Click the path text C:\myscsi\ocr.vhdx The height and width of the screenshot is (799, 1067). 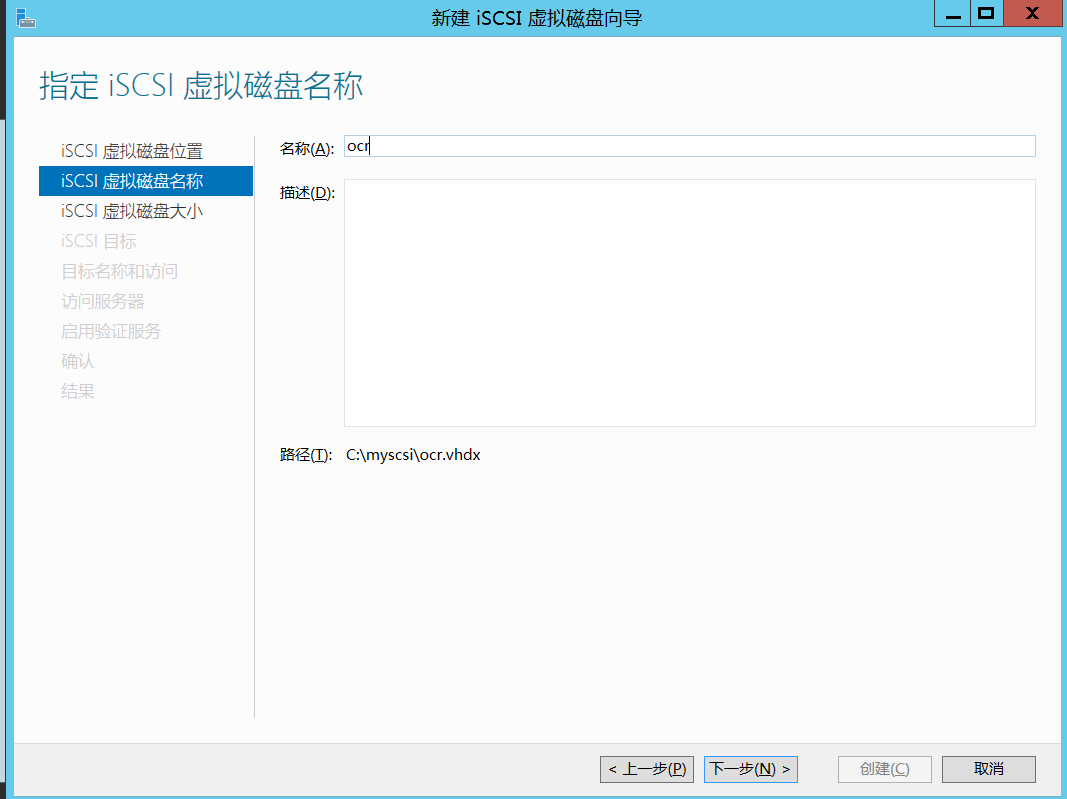click(x=413, y=455)
